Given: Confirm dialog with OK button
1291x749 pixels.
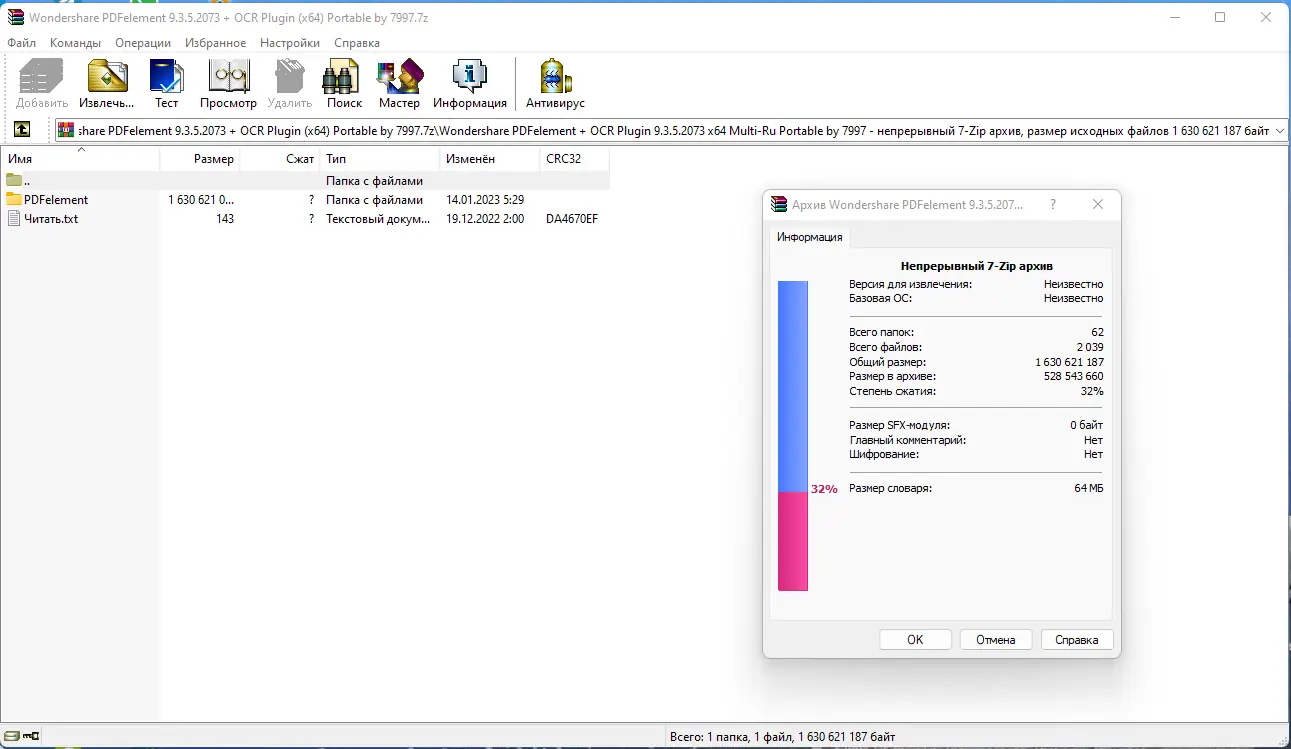Looking at the screenshot, I should [x=915, y=640].
